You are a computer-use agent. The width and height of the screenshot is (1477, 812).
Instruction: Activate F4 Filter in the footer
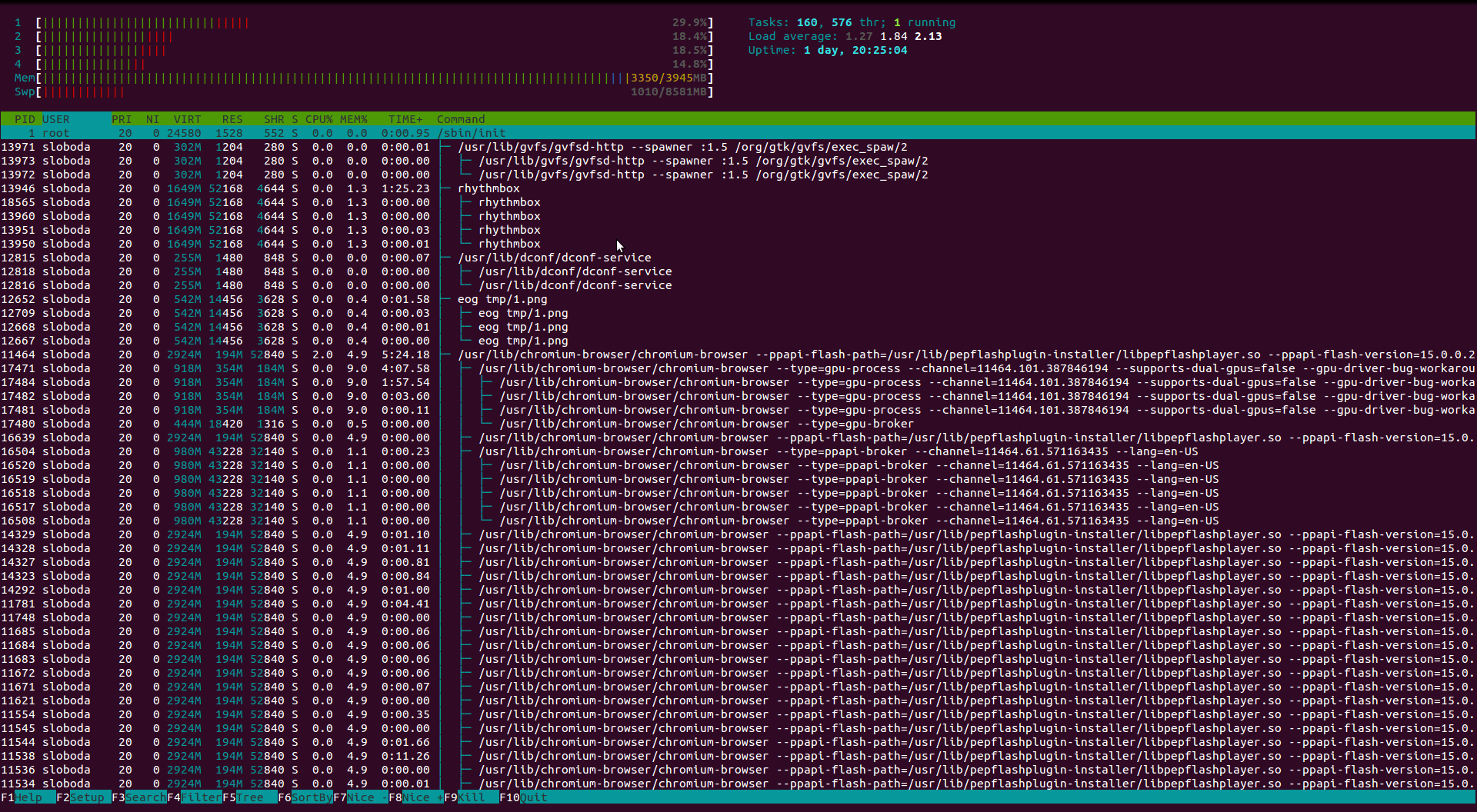194,797
